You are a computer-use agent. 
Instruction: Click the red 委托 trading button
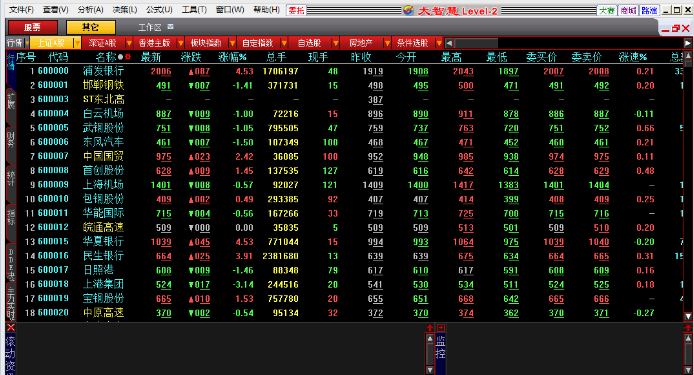[296, 10]
